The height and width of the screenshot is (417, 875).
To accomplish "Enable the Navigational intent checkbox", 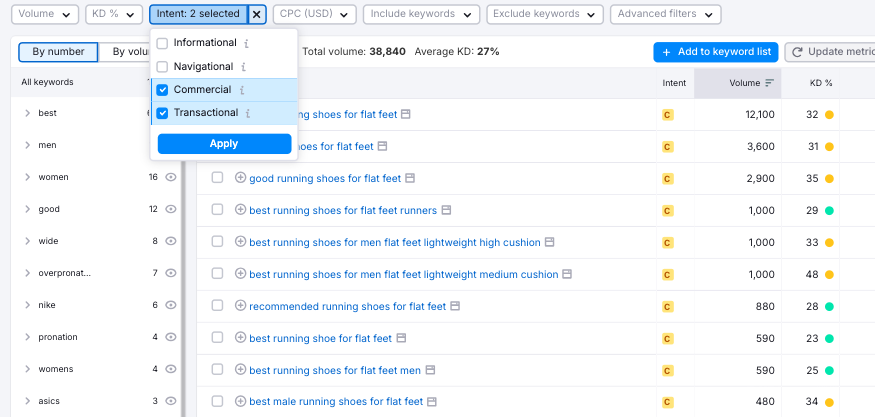I will 163,67.
